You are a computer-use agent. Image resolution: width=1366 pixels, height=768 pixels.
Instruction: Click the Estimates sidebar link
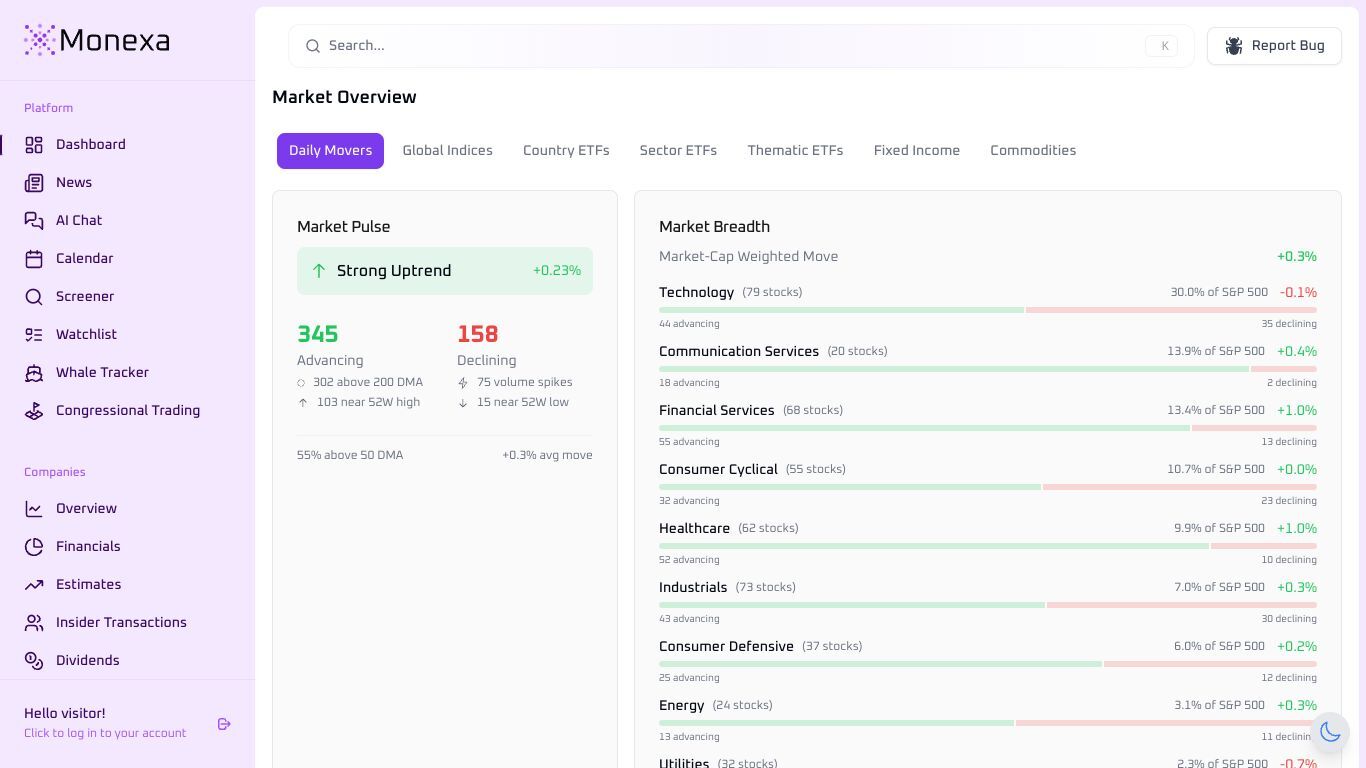[88, 585]
